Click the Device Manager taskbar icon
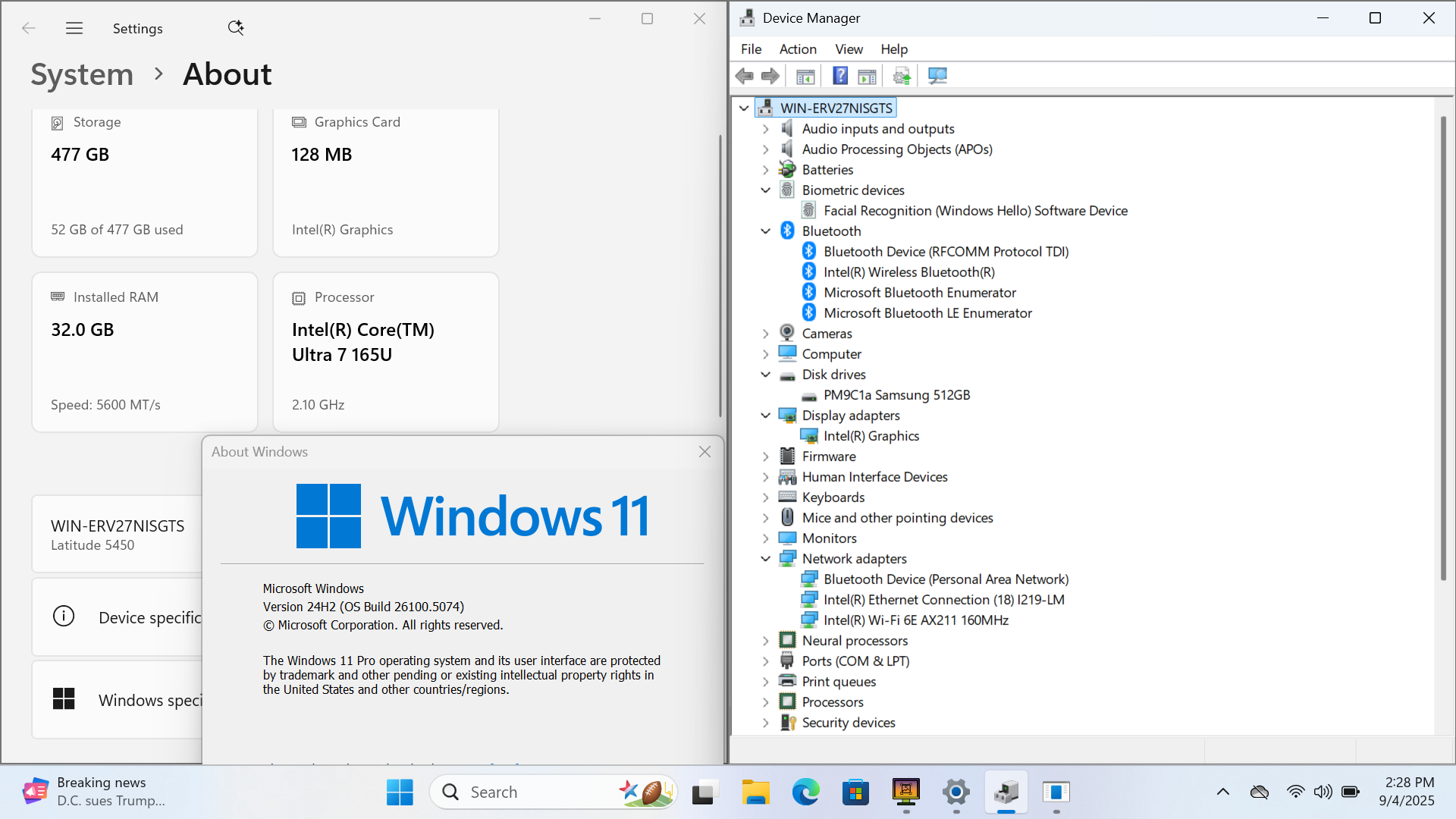1456x819 pixels. click(1006, 792)
